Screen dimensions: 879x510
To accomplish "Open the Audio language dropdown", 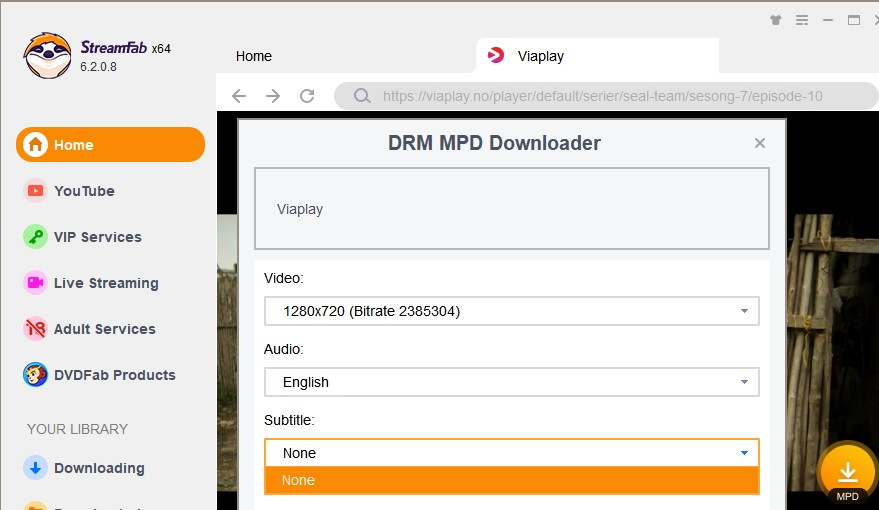I will (x=512, y=382).
